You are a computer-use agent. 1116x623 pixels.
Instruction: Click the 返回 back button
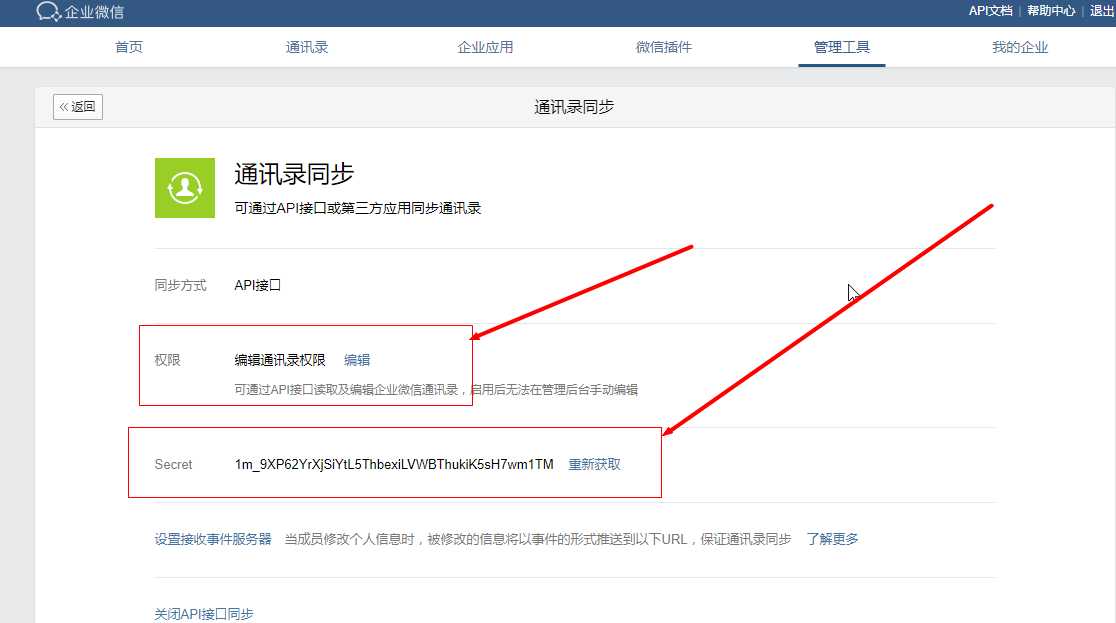click(78, 107)
